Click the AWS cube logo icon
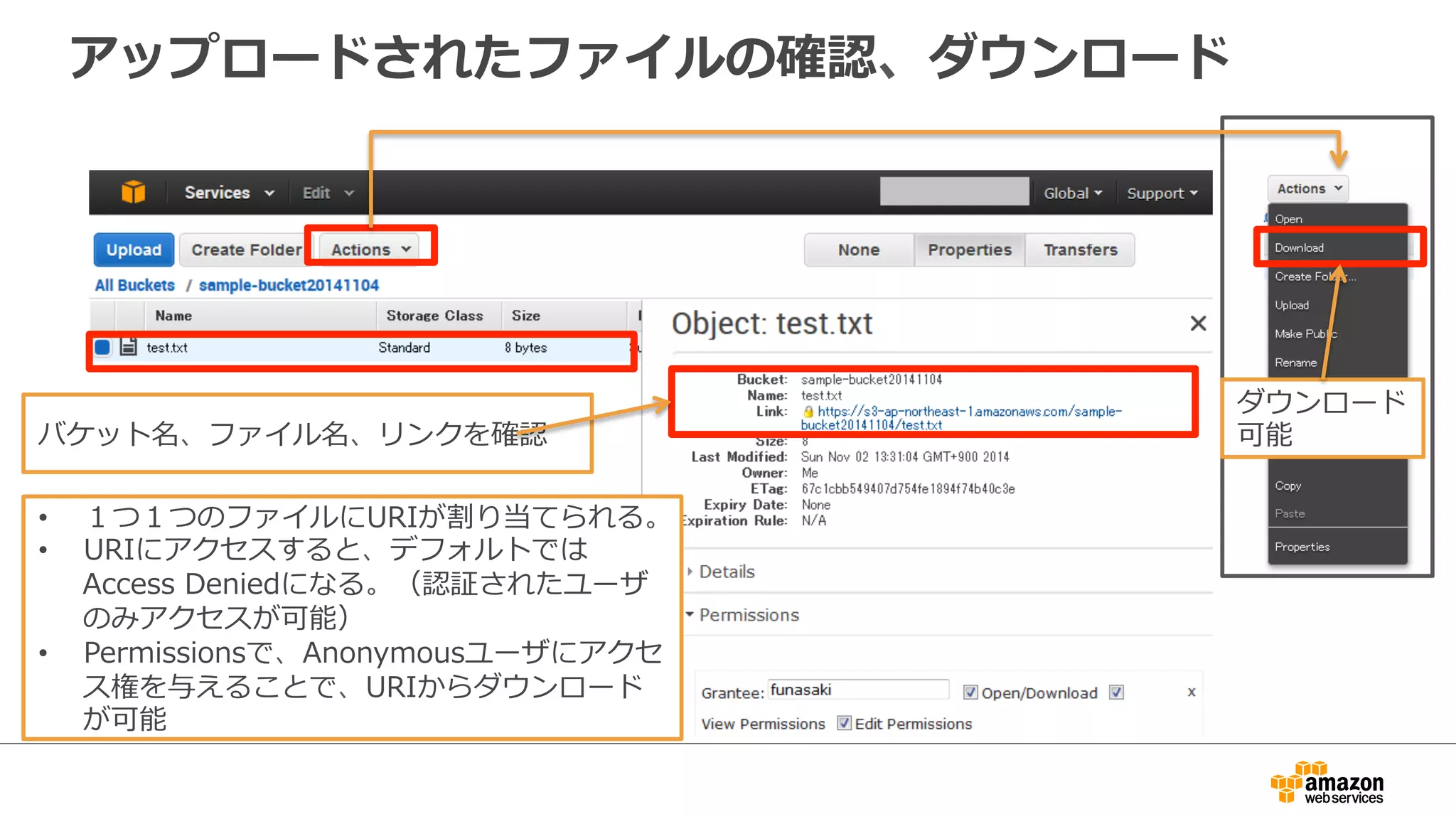 133,192
